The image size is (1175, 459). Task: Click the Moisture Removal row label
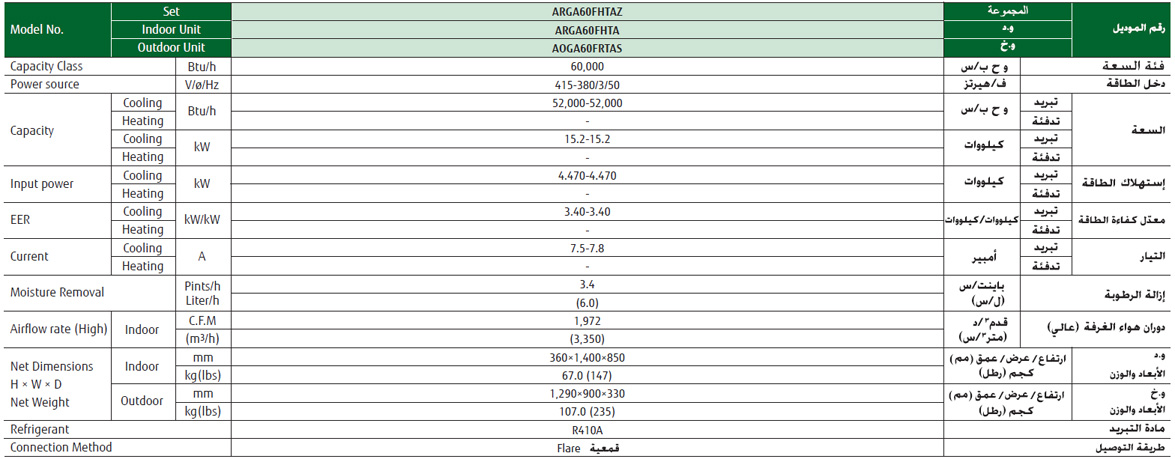pyautogui.click(x=57, y=293)
